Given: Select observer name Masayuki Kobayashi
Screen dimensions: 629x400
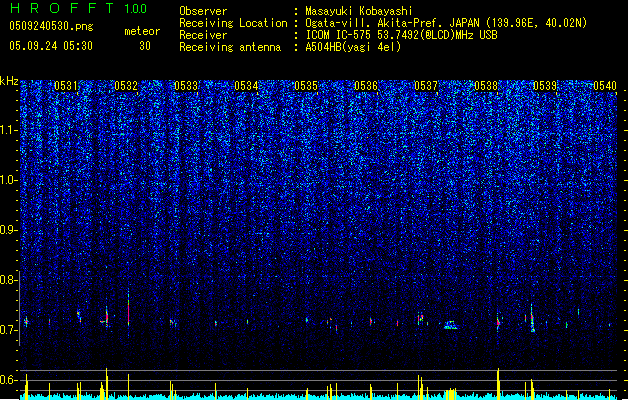Looking at the screenshot, I should click(x=359, y=11).
